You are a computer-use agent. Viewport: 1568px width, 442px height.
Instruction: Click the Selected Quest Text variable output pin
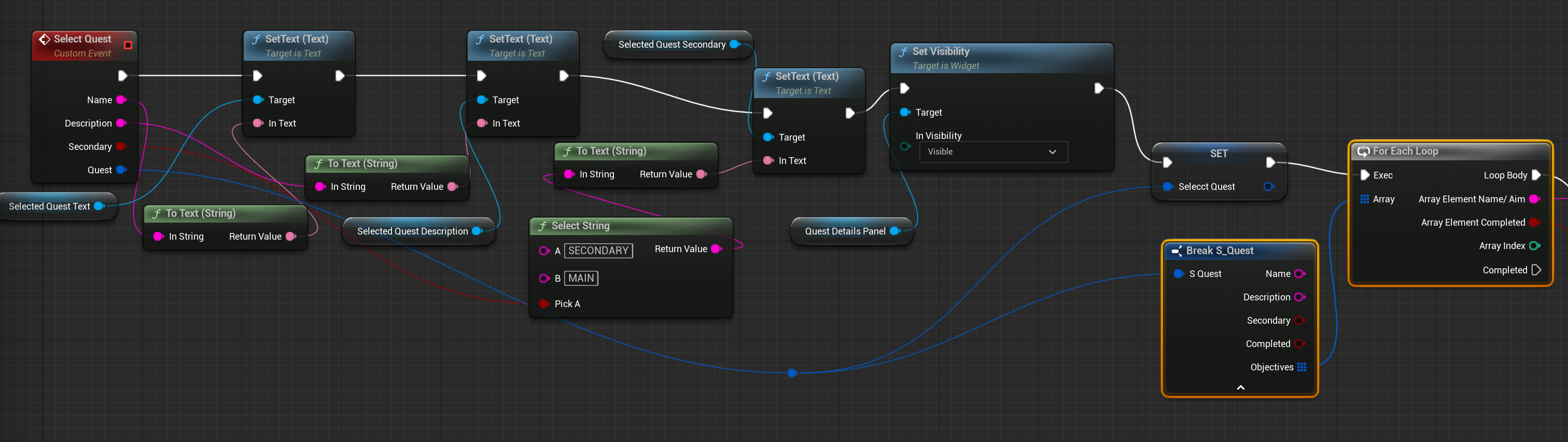click(99, 206)
